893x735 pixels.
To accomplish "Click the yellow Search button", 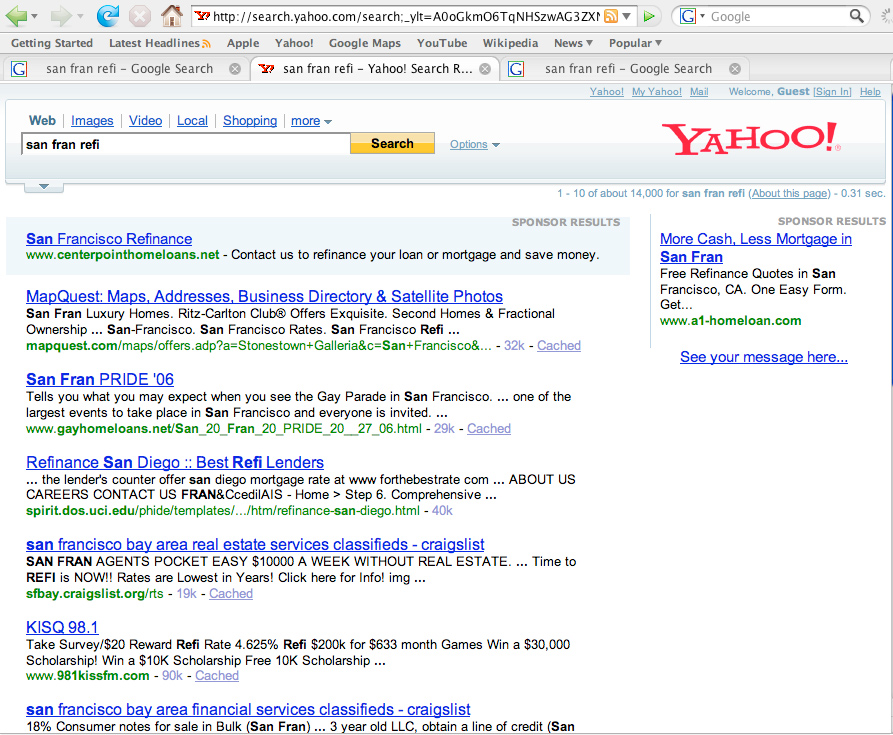I will 392,143.
